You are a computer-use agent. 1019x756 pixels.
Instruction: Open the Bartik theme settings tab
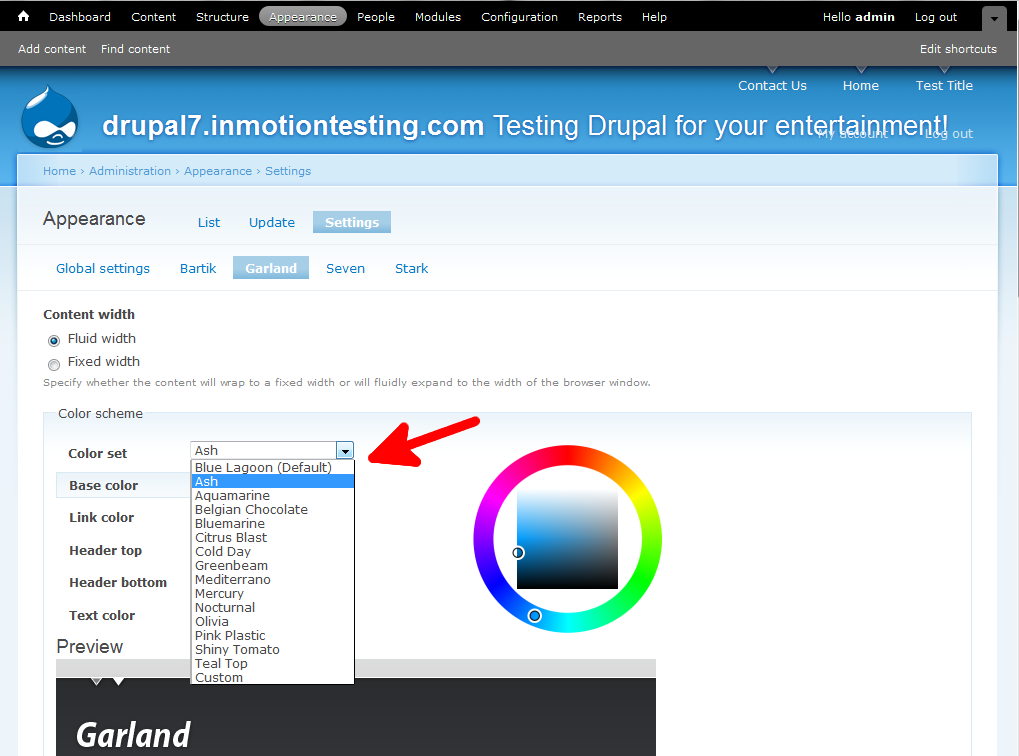(198, 268)
